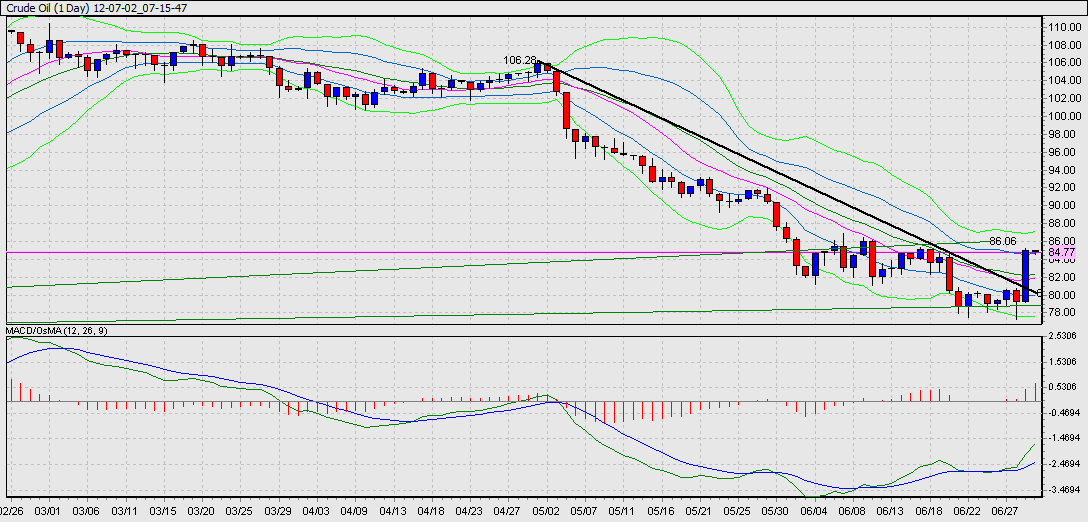Click the 86.06 price annotation label
The image size is (1088, 522).
coord(1003,241)
